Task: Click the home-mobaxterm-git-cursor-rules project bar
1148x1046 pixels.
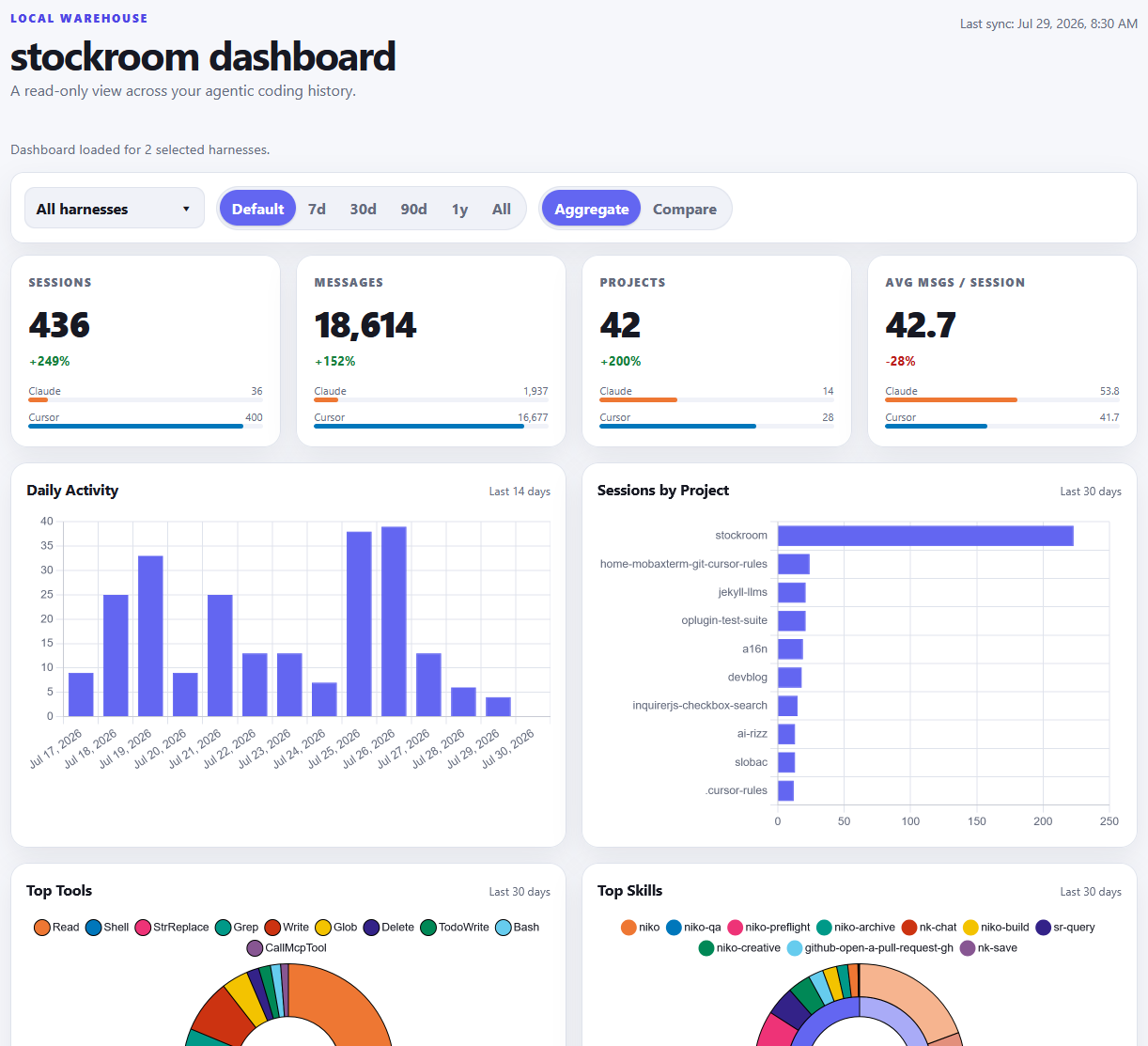Action: click(x=794, y=564)
